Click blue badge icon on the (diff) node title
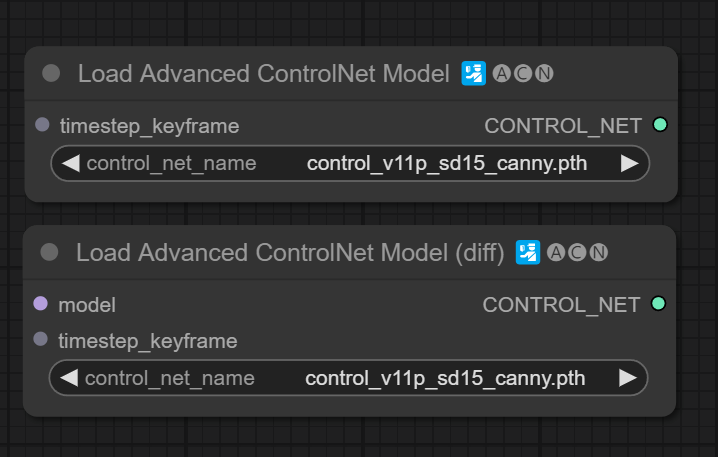 tap(527, 253)
